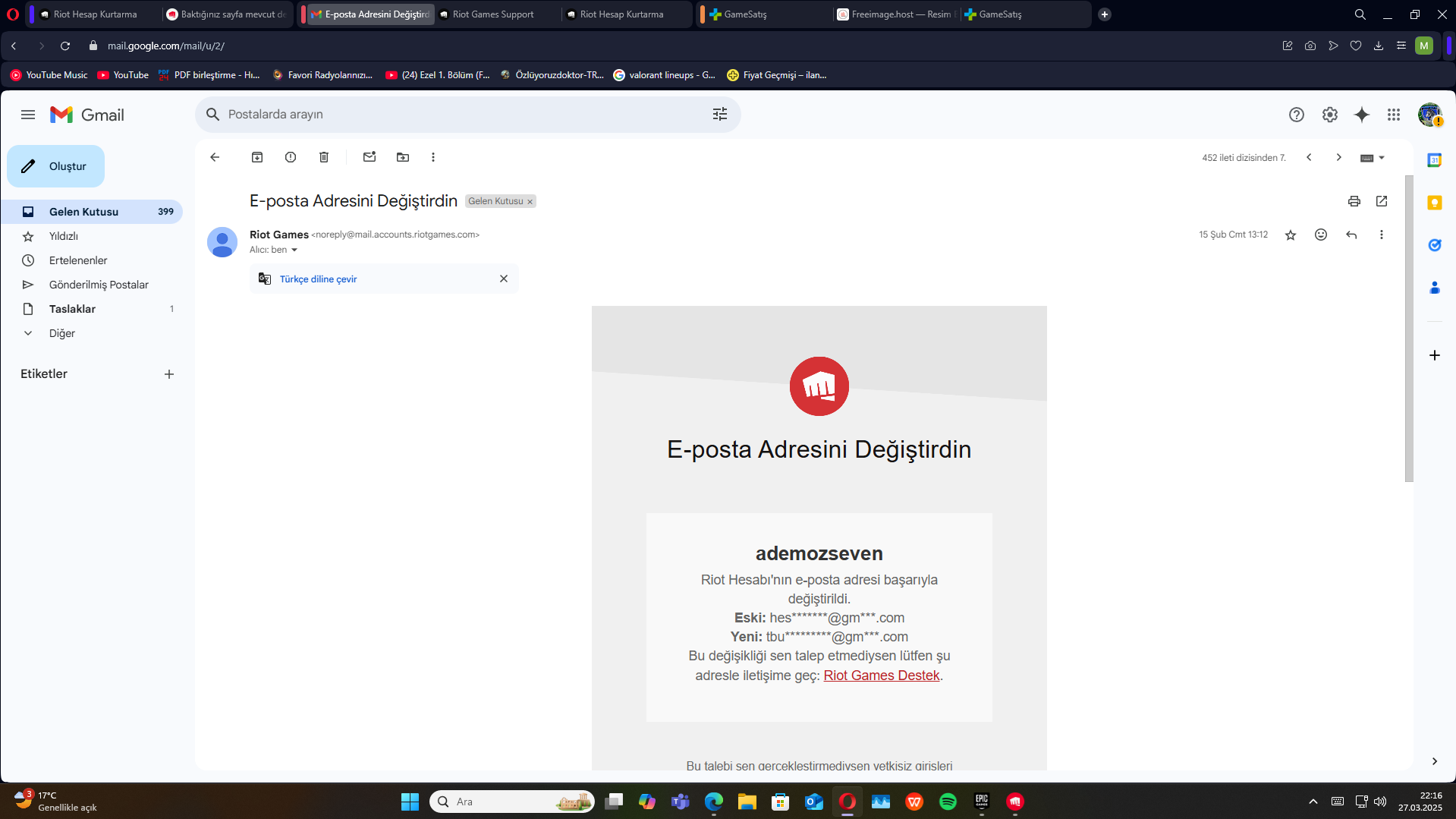The image size is (1456, 819).
Task: Go to newer email
Action: (x=1309, y=157)
